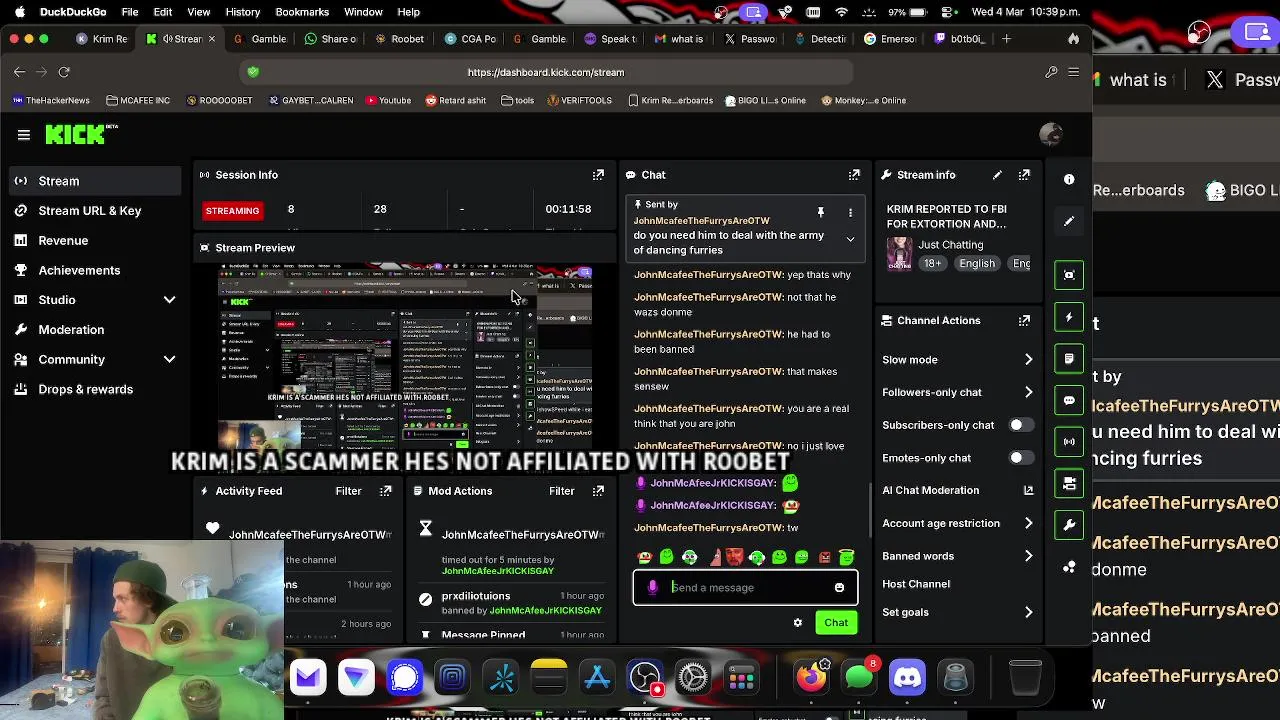
Task: Switch to the Roobet browser tab
Action: 400,39
